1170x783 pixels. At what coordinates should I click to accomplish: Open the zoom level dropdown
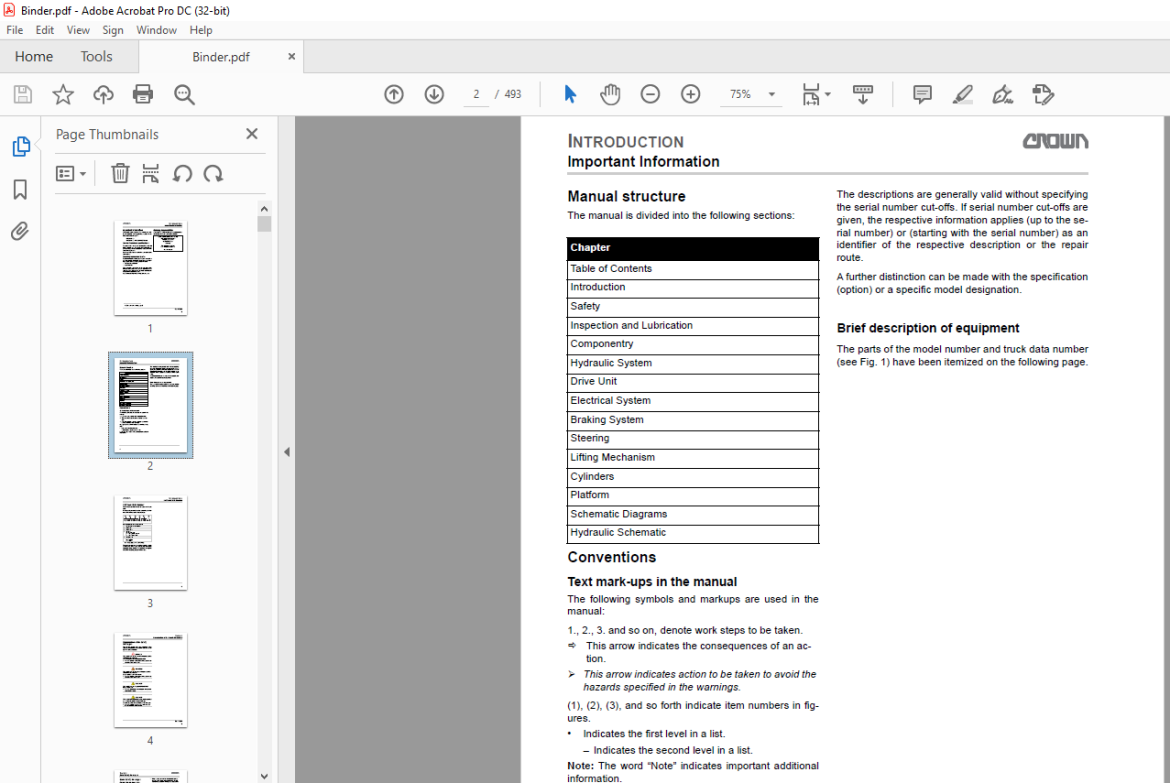pos(772,94)
